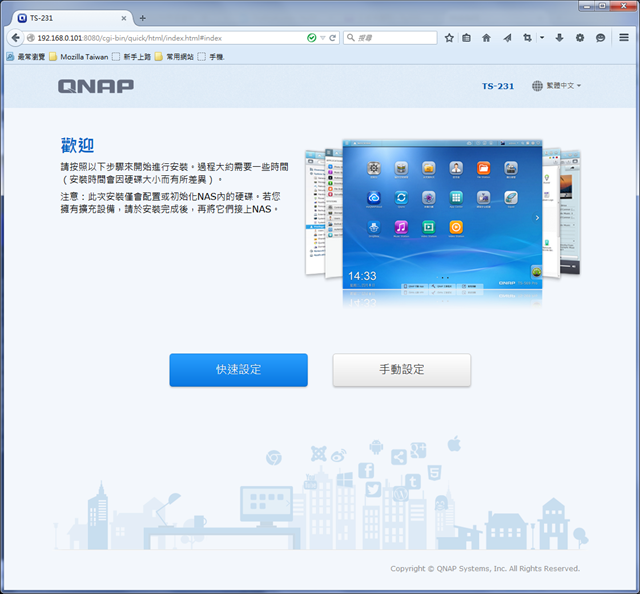Image resolution: width=640 pixels, height=594 pixels.
Task: Click the Home icon in Firefox toolbar
Action: click(486, 38)
